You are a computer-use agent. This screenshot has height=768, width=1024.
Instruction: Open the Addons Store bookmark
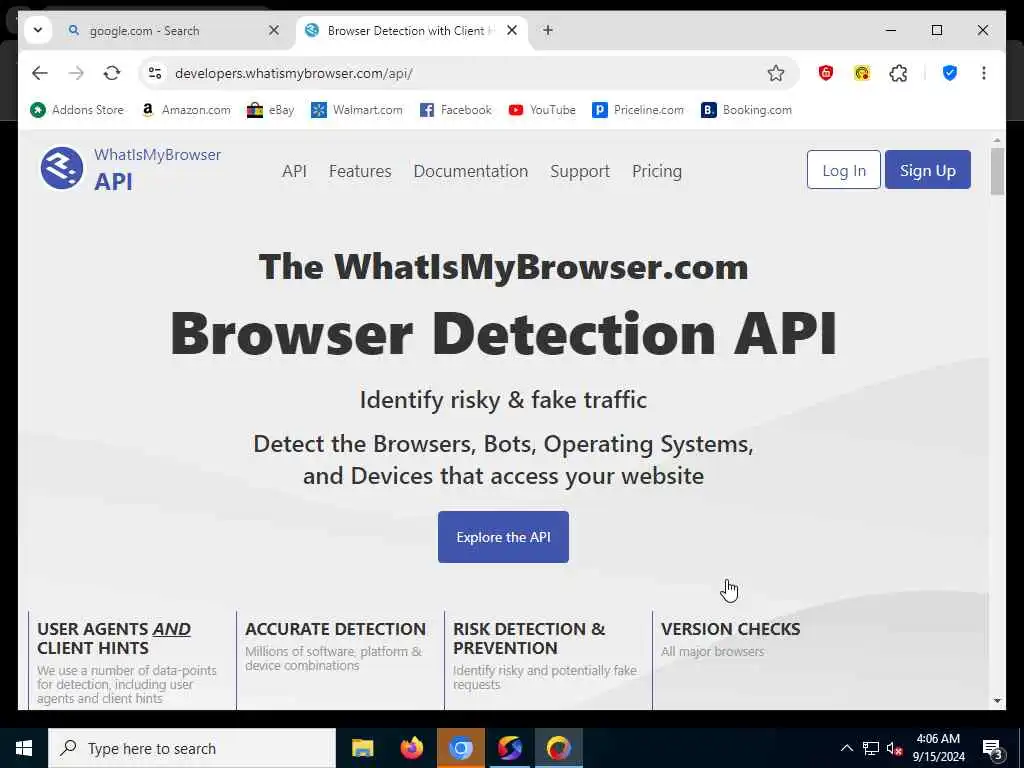point(77,110)
